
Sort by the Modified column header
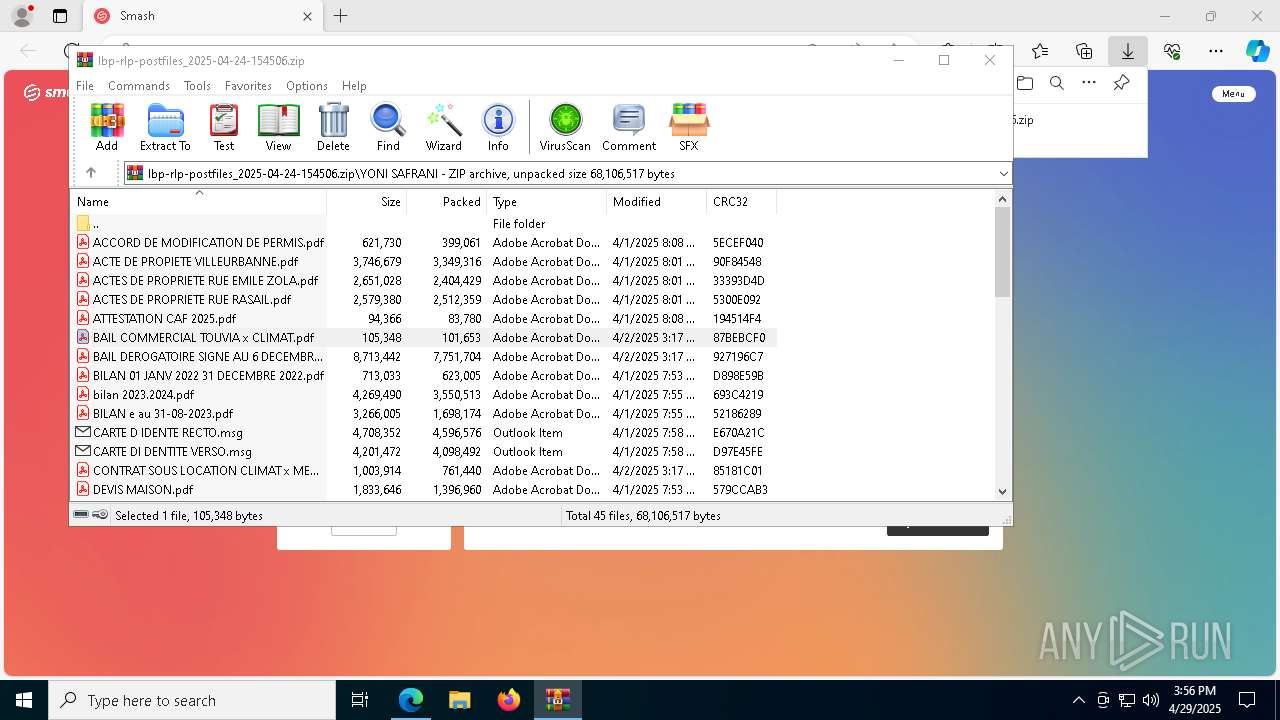656,201
